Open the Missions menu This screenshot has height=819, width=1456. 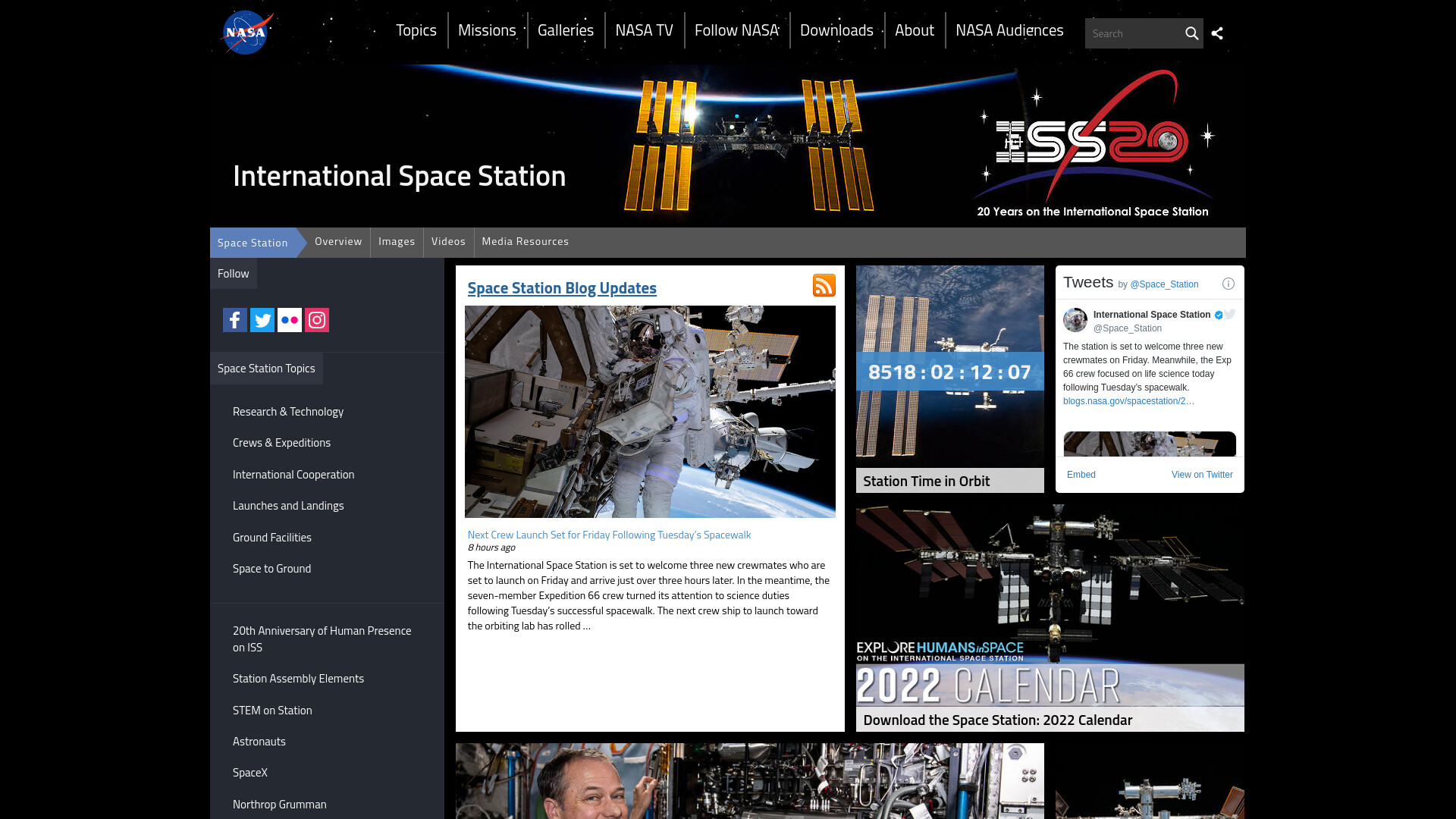coord(487,30)
